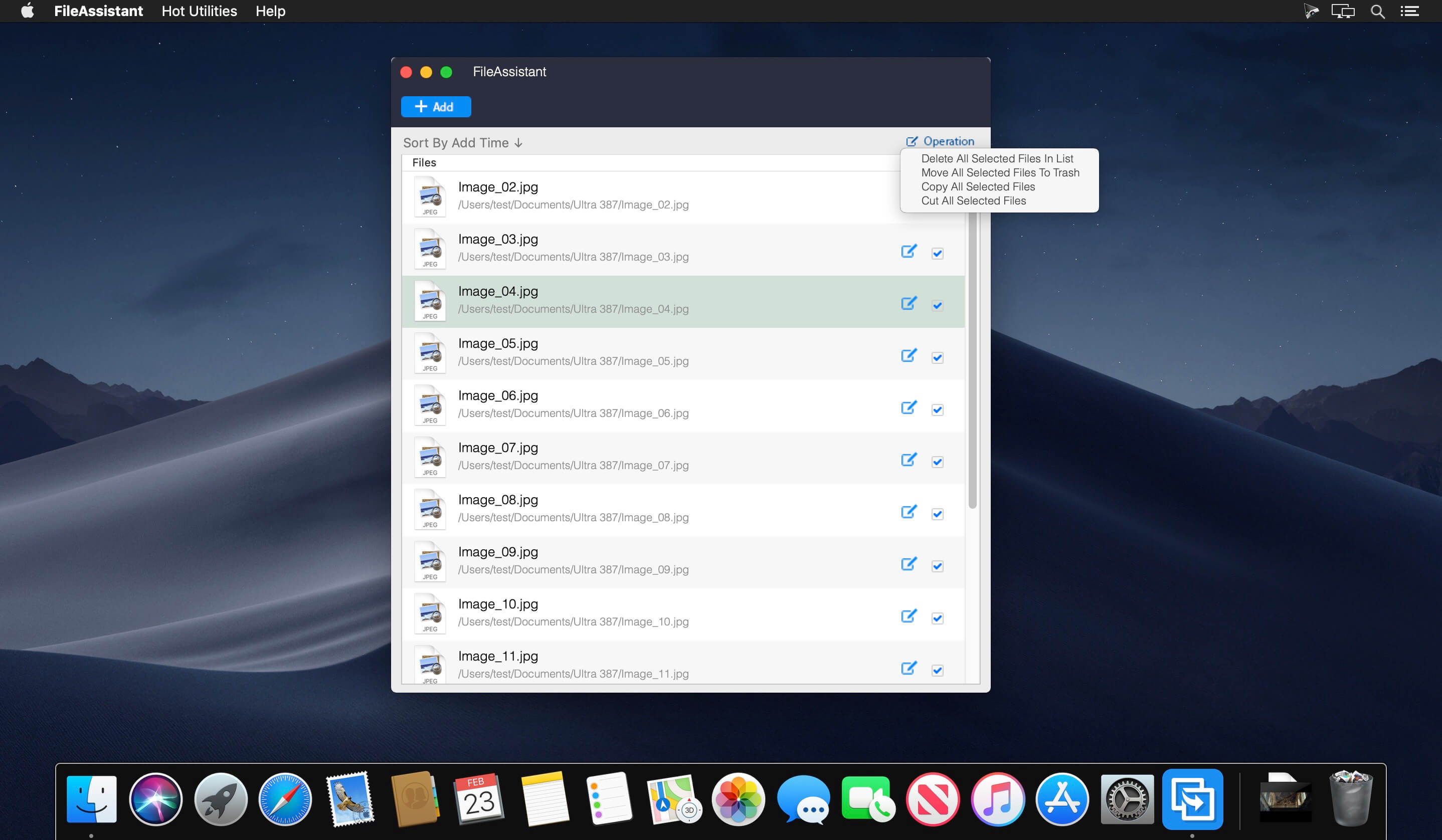Open the Sort By Add Time dropdown
Viewport: 1442px width, 840px height.
coord(462,142)
